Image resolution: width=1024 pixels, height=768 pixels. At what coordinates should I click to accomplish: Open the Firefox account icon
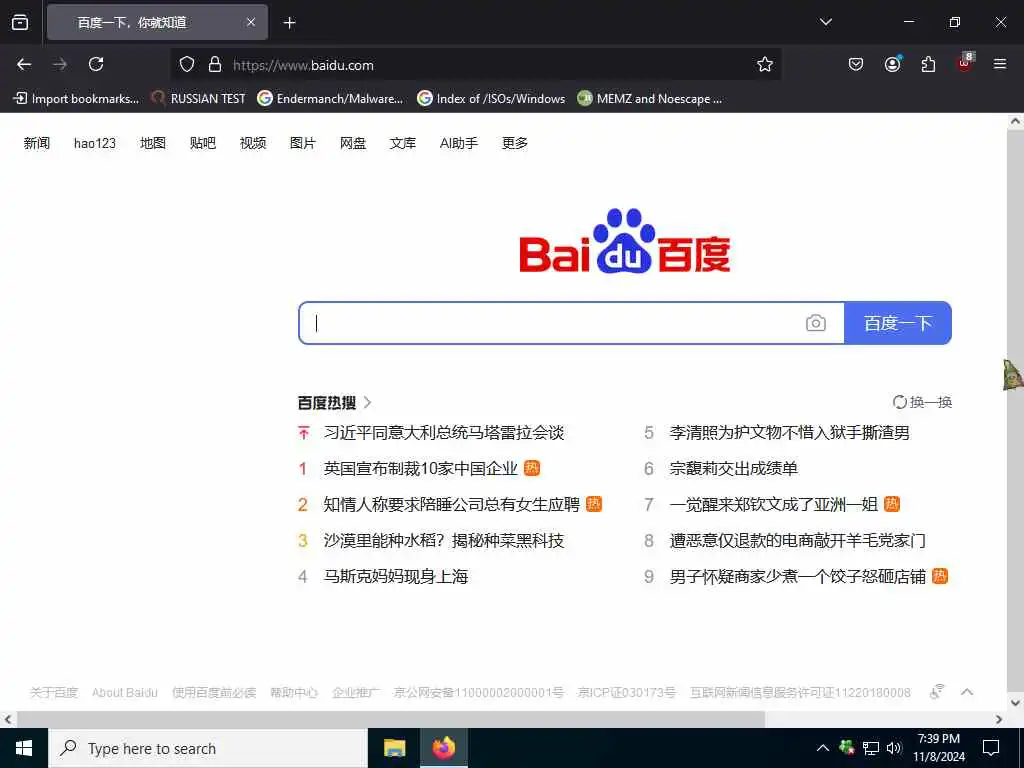[892, 64]
